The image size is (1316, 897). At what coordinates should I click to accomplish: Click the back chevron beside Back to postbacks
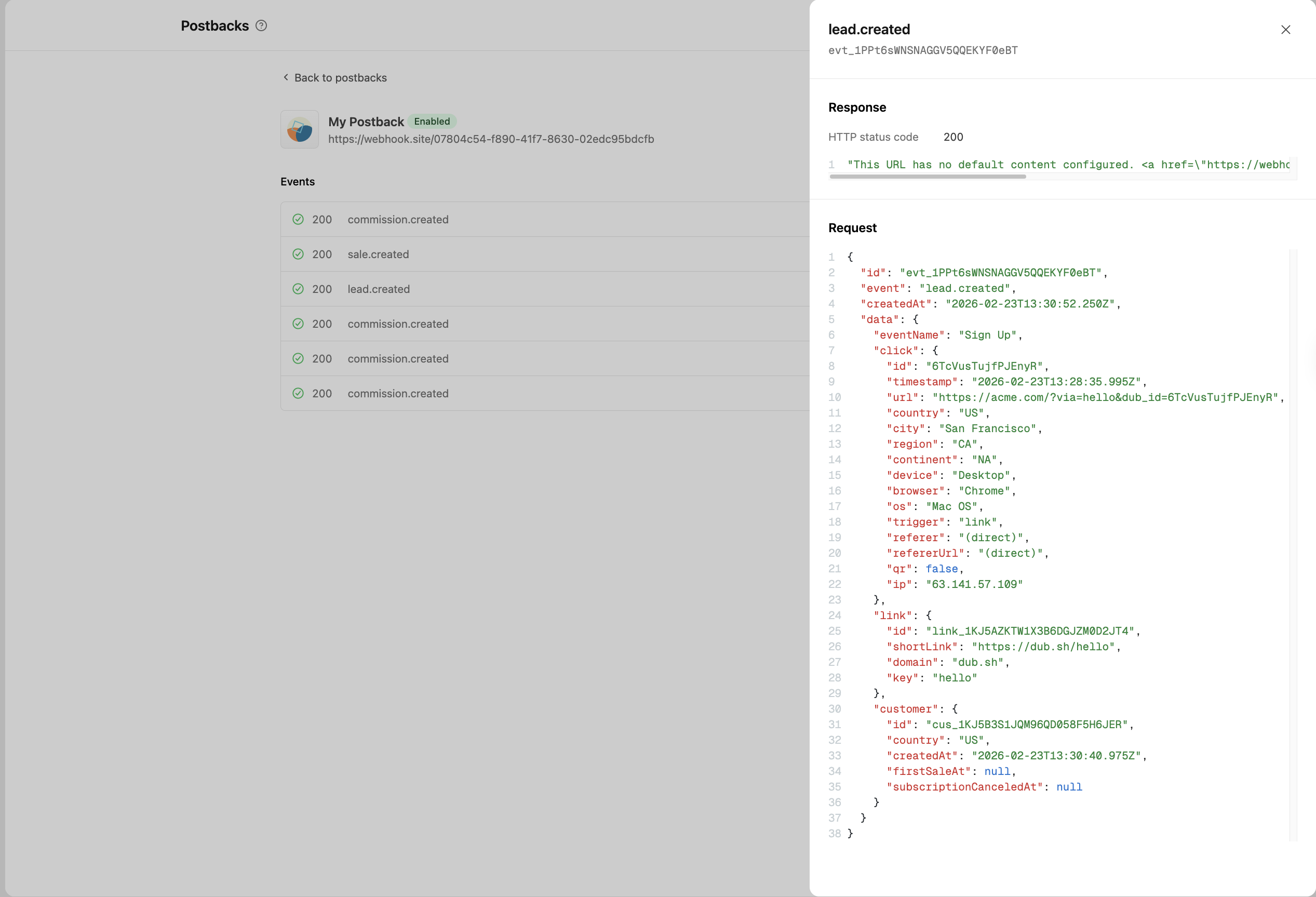[x=286, y=77]
